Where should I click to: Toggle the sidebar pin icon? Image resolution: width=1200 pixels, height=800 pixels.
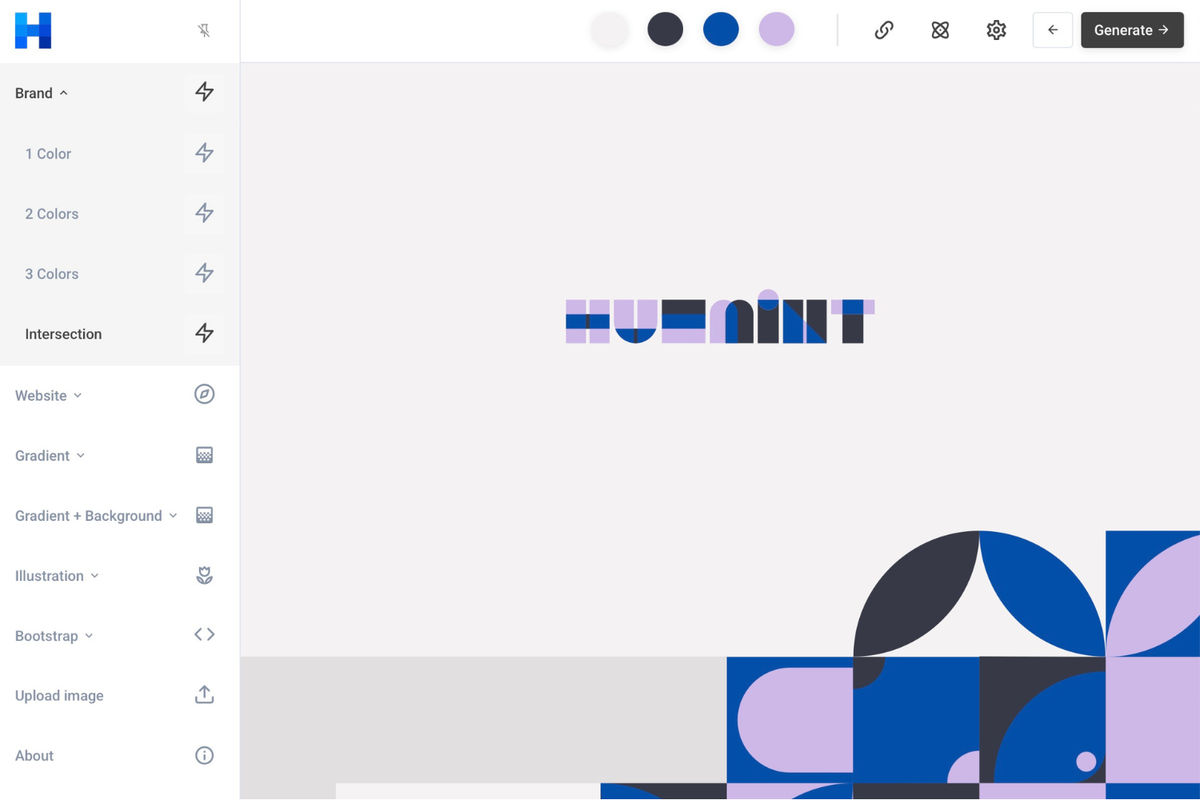204,31
